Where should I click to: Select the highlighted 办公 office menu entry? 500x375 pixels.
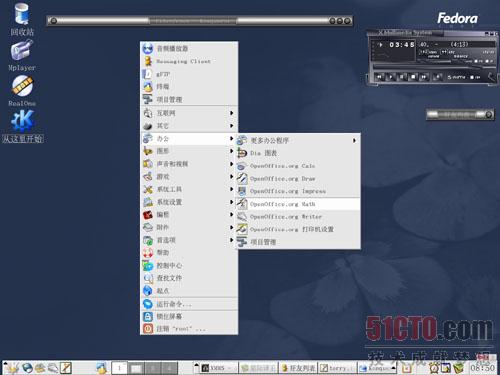click(x=189, y=138)
